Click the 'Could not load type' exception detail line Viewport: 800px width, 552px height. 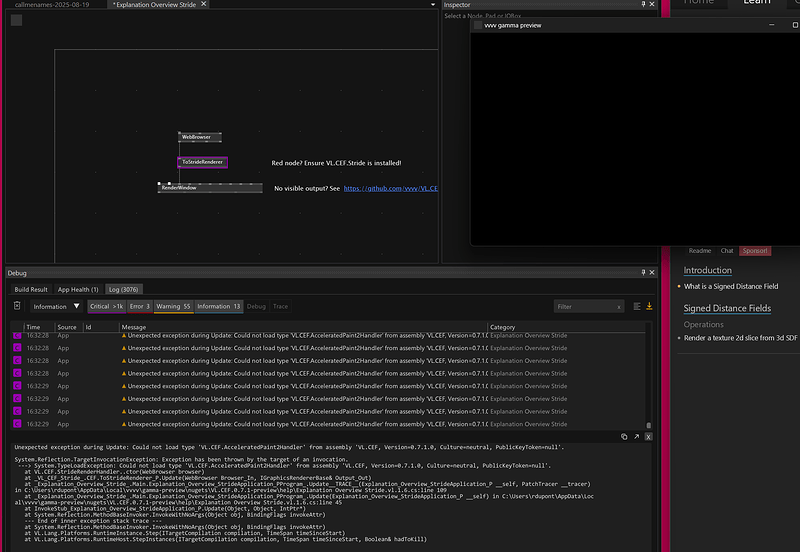point(289,447)
